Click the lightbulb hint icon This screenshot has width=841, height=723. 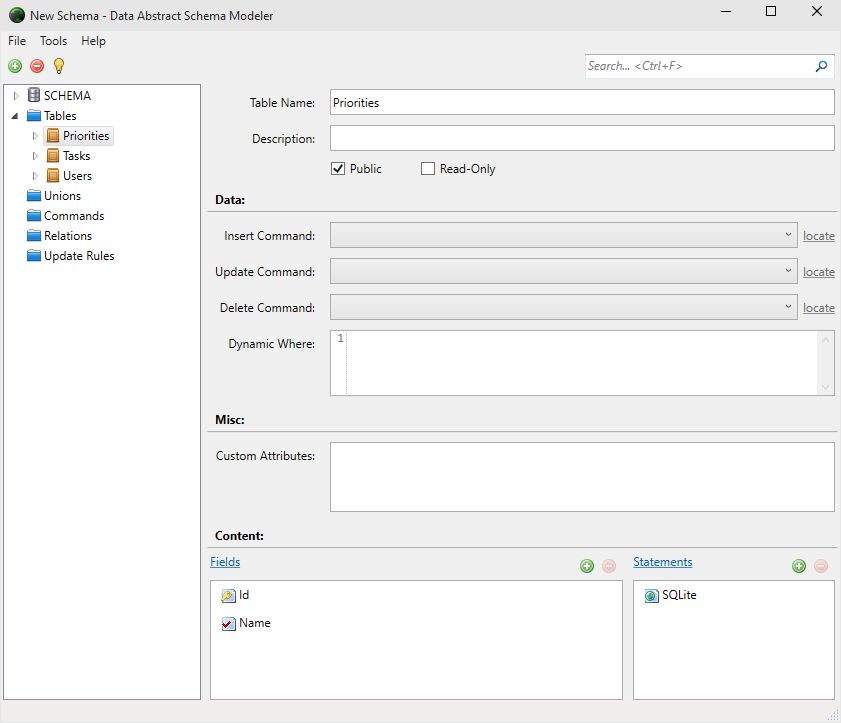tap(59, 66)
